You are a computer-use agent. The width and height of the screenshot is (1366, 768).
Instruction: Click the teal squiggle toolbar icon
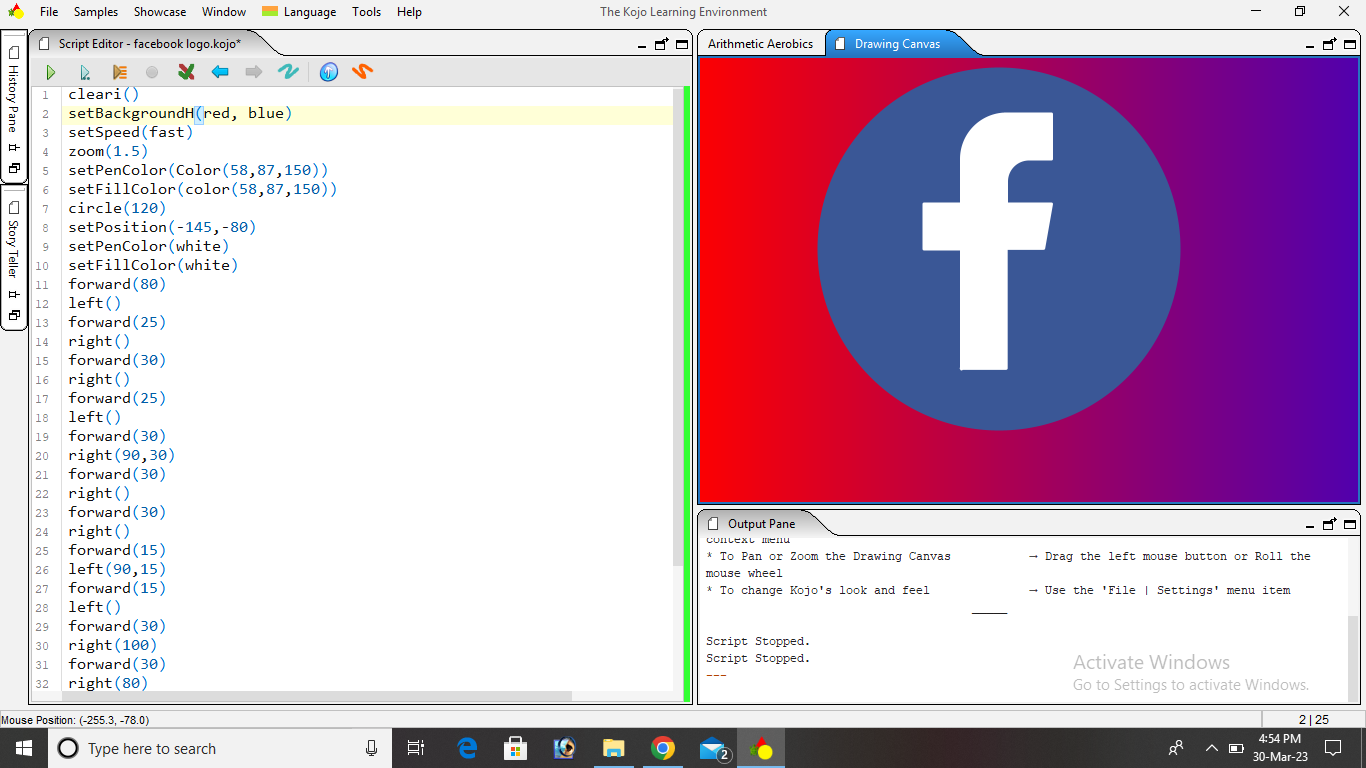pyautogui.click(x=288, y=72)
